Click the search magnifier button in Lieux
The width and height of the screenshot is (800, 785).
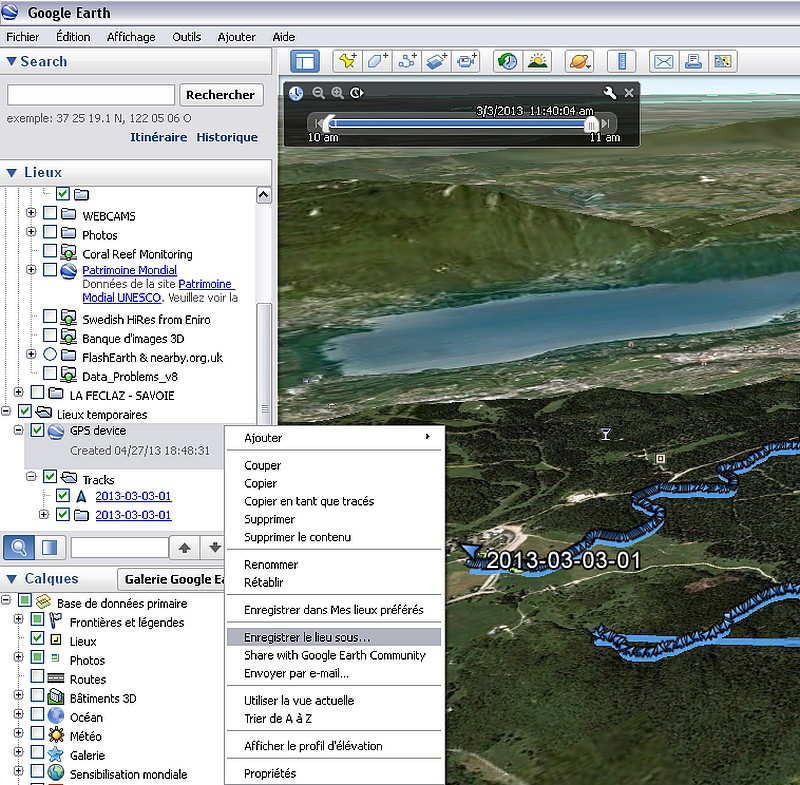[19, 547]
